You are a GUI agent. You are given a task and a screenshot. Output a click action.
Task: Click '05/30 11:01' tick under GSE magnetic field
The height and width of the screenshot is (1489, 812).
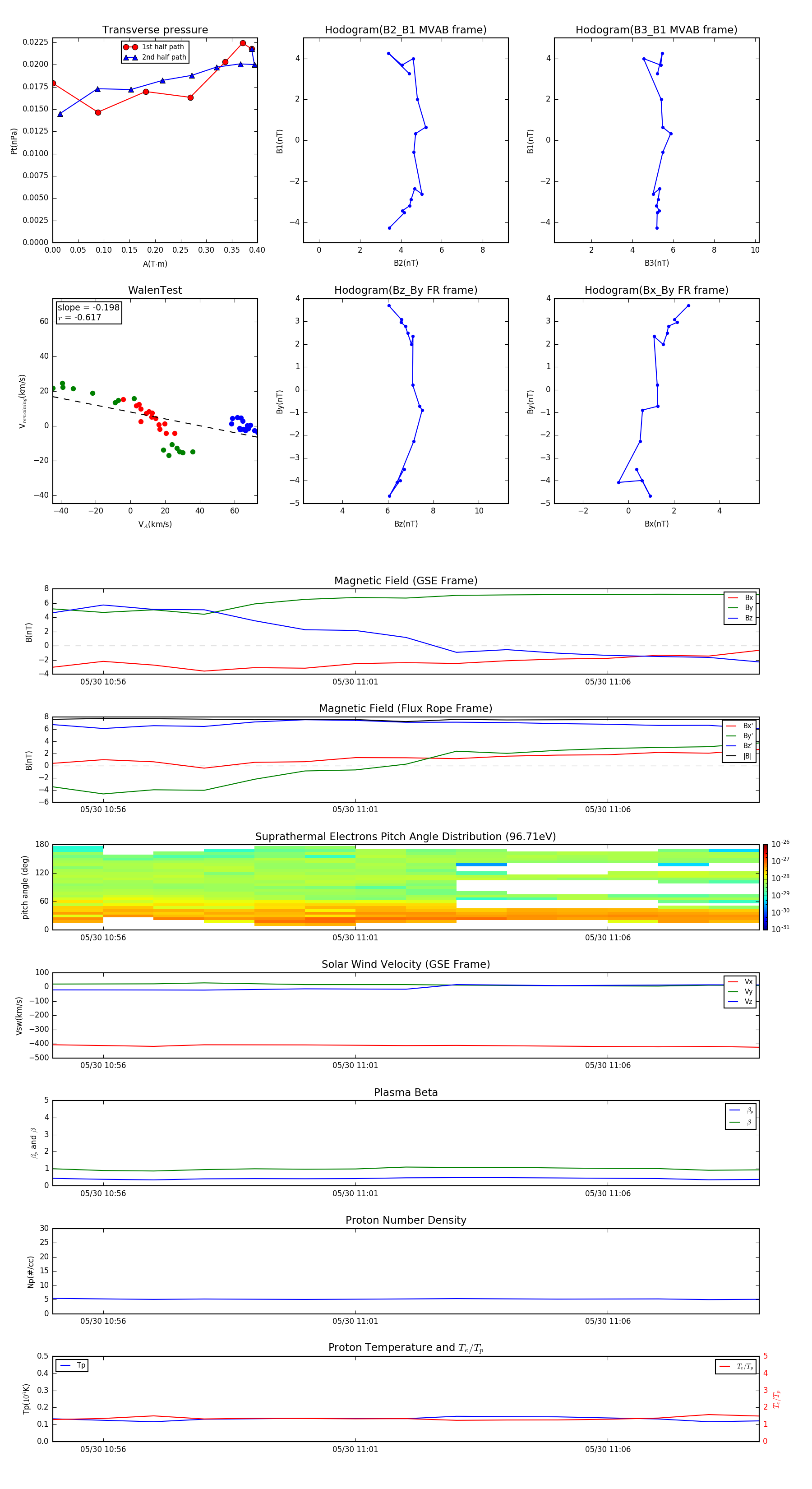point(355,682)
